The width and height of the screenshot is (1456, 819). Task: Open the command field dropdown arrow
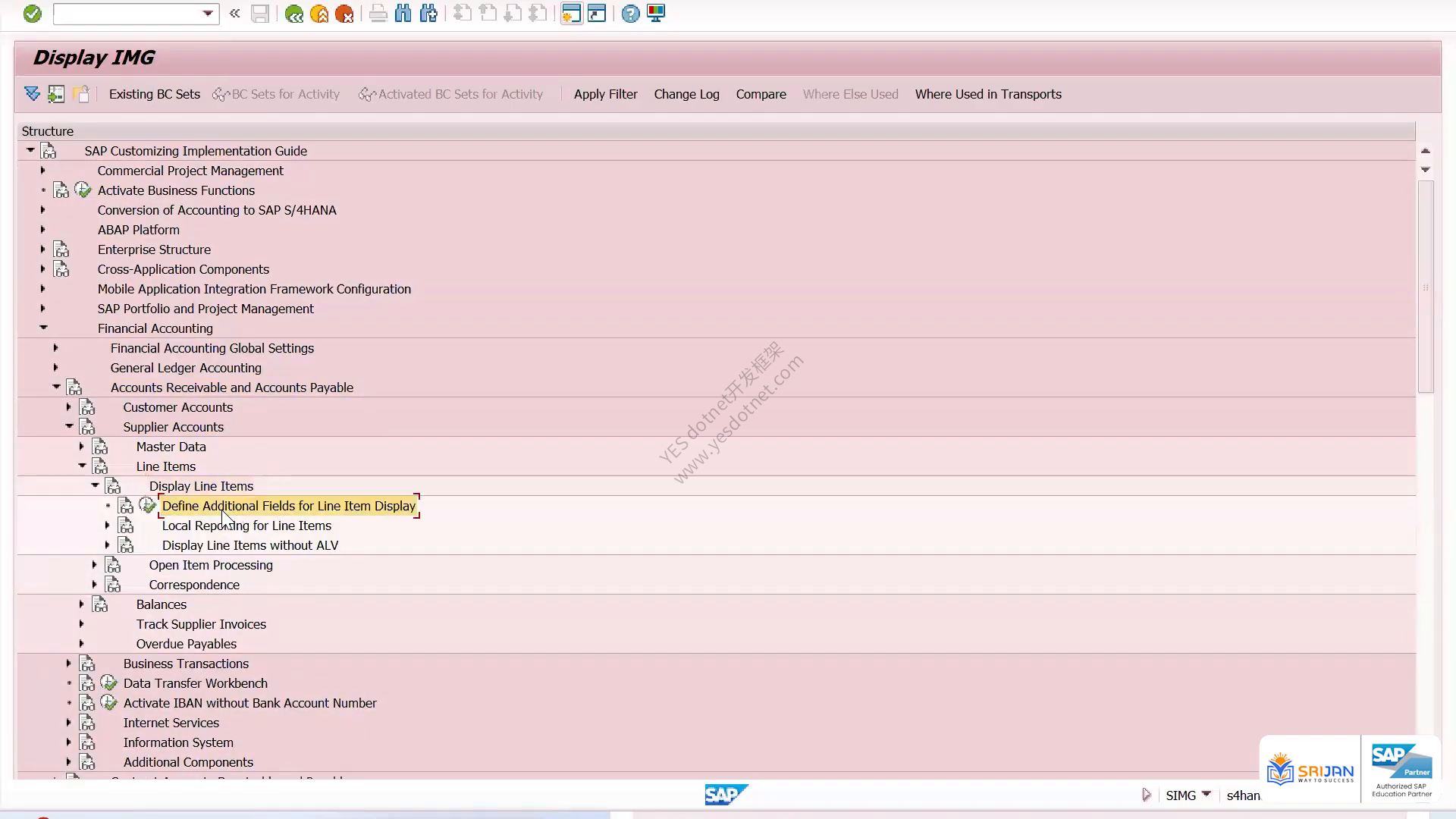pyautogui.click(x=208, y=14)
